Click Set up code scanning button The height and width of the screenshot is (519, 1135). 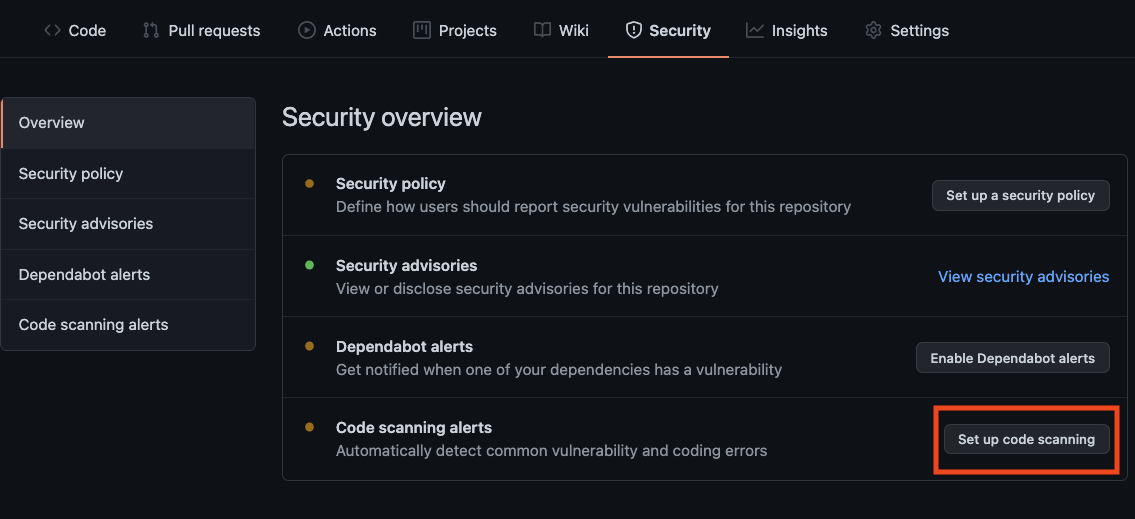tap(1026, 439)
